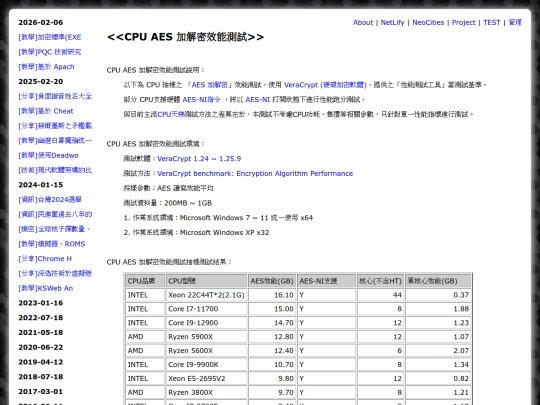The width and height of the screenshot is (540, 405).
Task: Select the Core I9-12900 table cell
Action: (206, 323)
